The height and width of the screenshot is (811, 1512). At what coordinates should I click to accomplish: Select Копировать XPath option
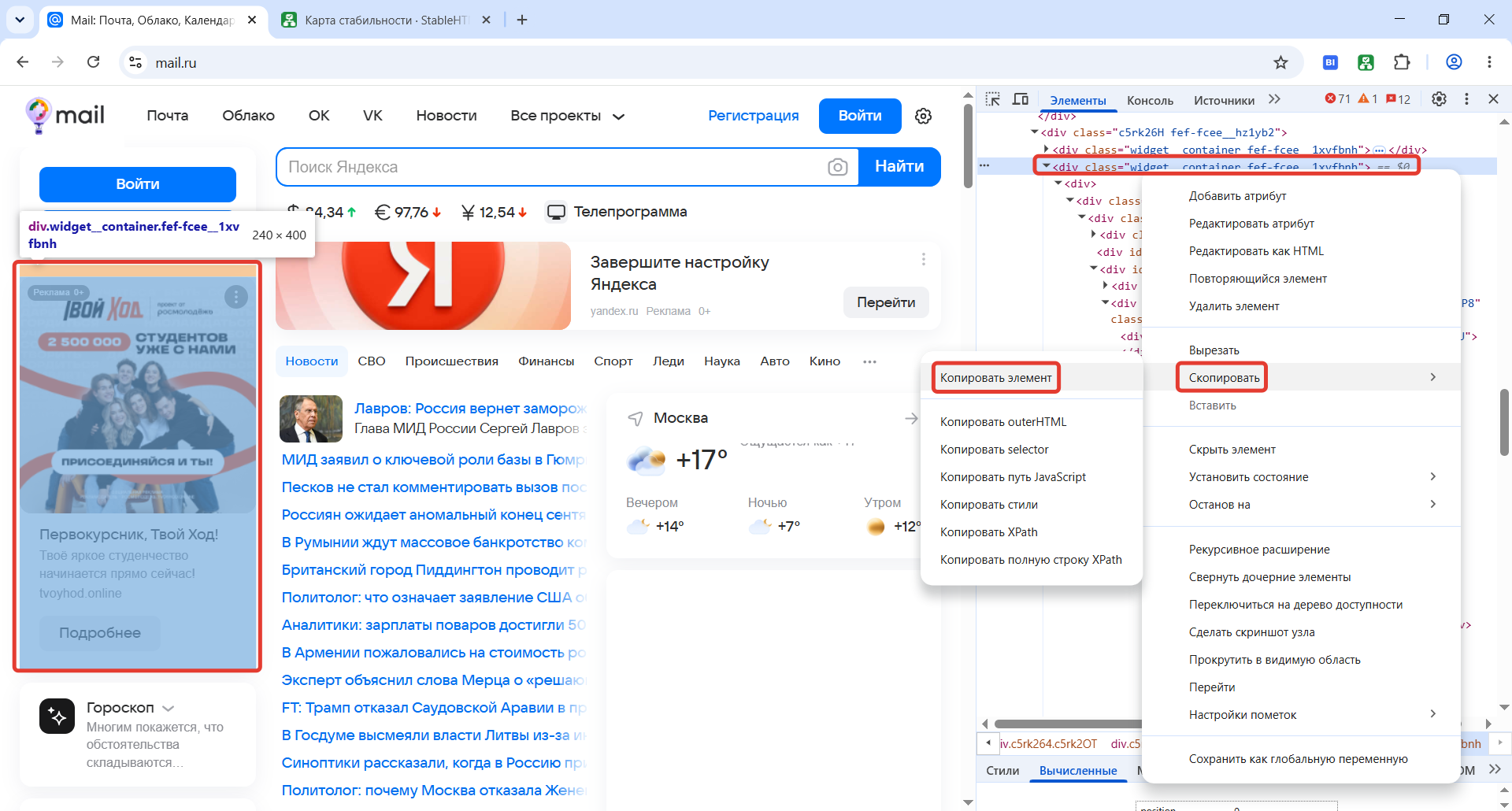989,532
